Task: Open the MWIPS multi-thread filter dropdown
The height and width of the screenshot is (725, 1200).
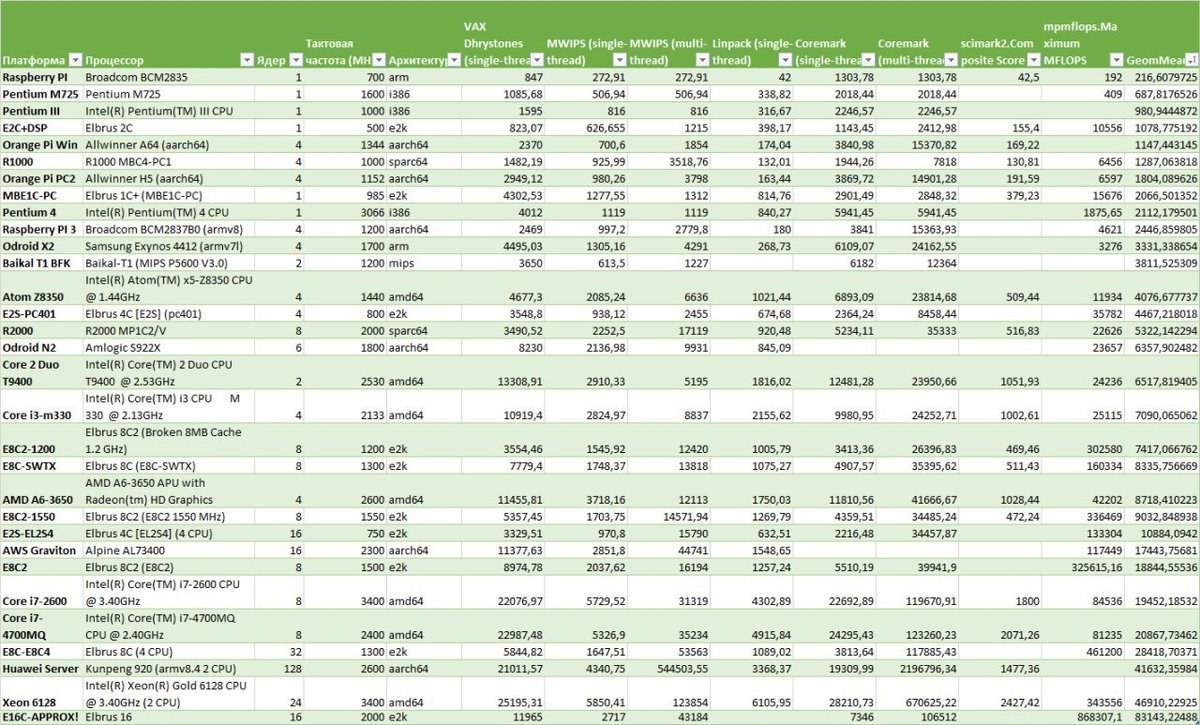Action: [x=701, y=61]
